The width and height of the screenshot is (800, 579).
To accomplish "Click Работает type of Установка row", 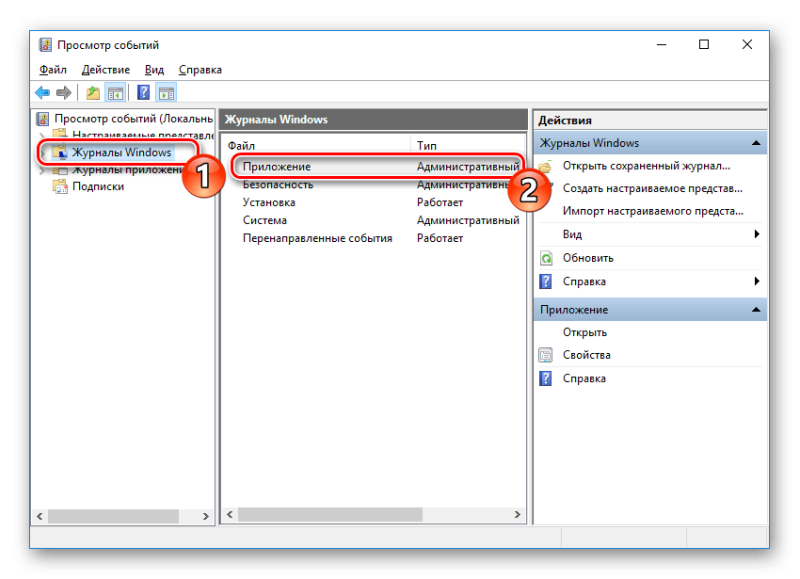I will tap(440, 203).
